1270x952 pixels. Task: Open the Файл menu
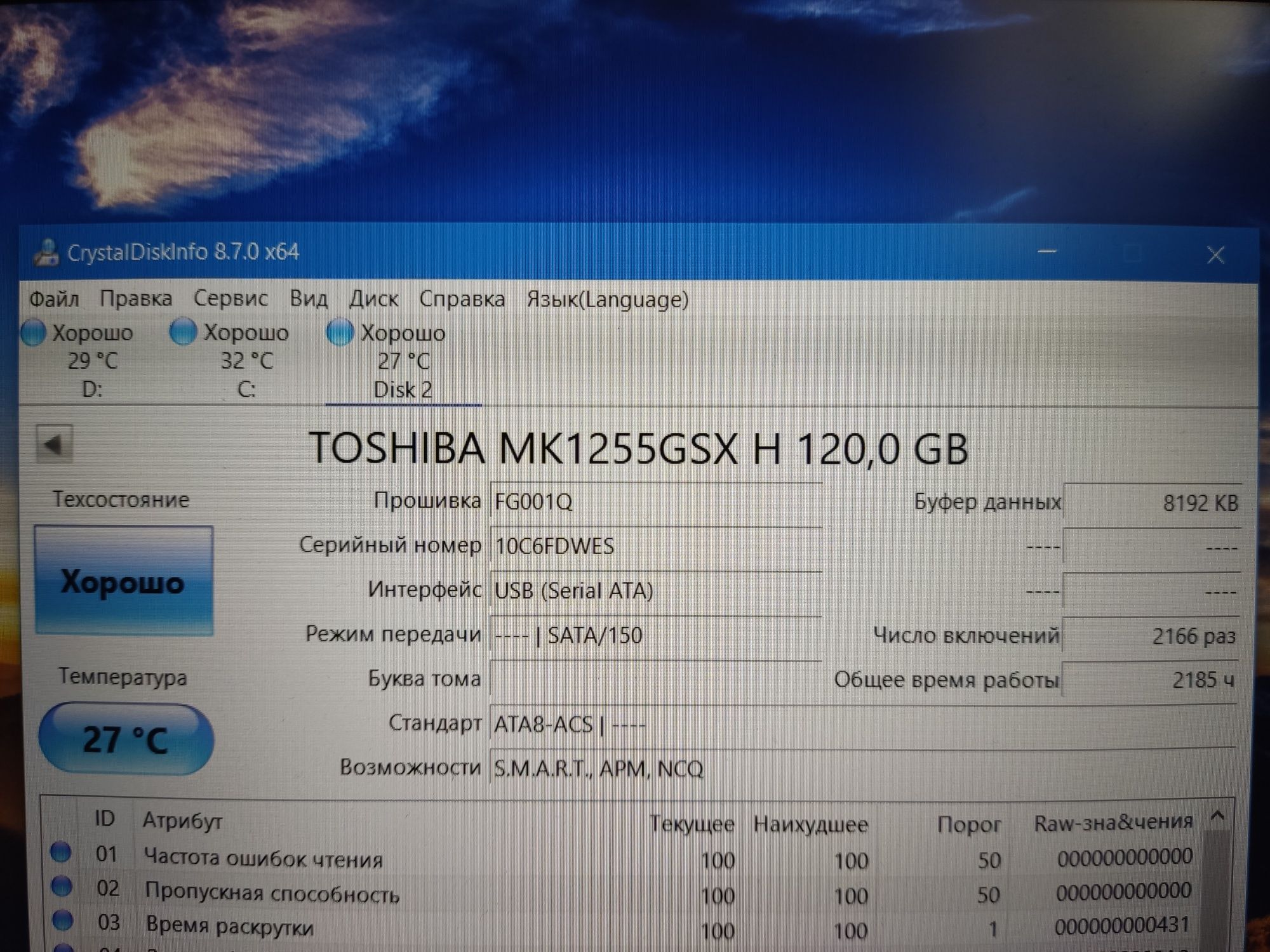click(x=54, y=298)
